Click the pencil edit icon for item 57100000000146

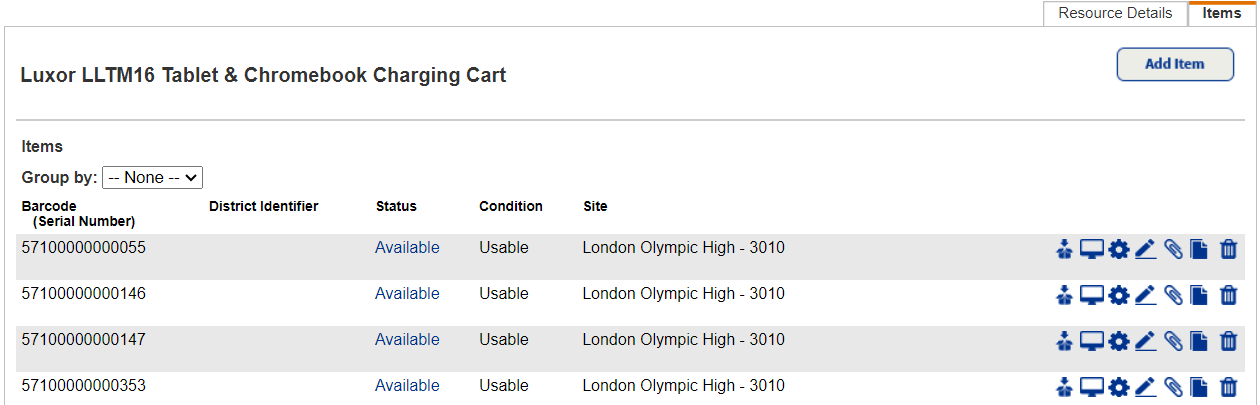tap(1146, 295)
